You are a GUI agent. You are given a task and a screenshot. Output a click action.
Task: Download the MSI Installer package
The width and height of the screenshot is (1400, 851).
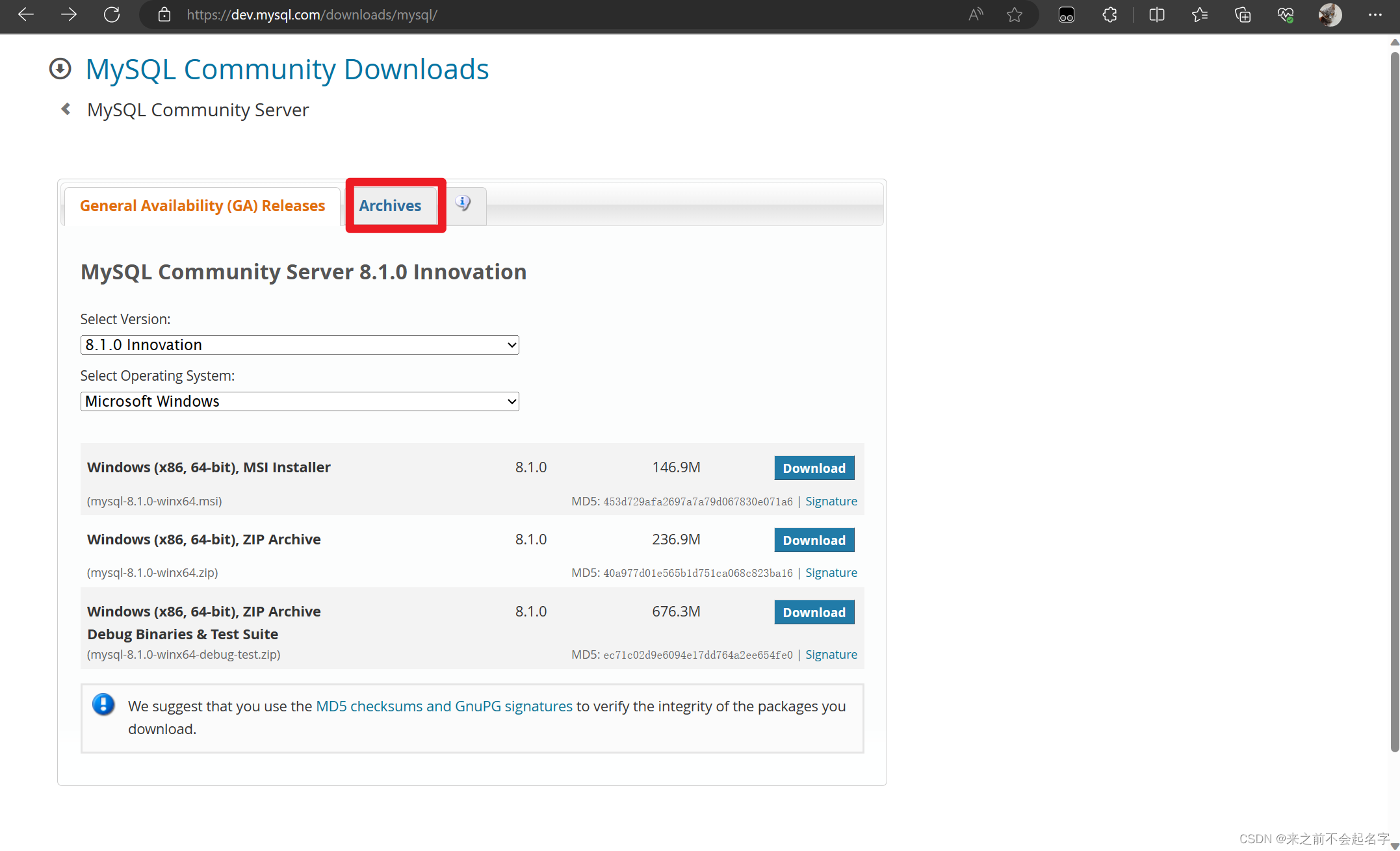coord(814,468)
